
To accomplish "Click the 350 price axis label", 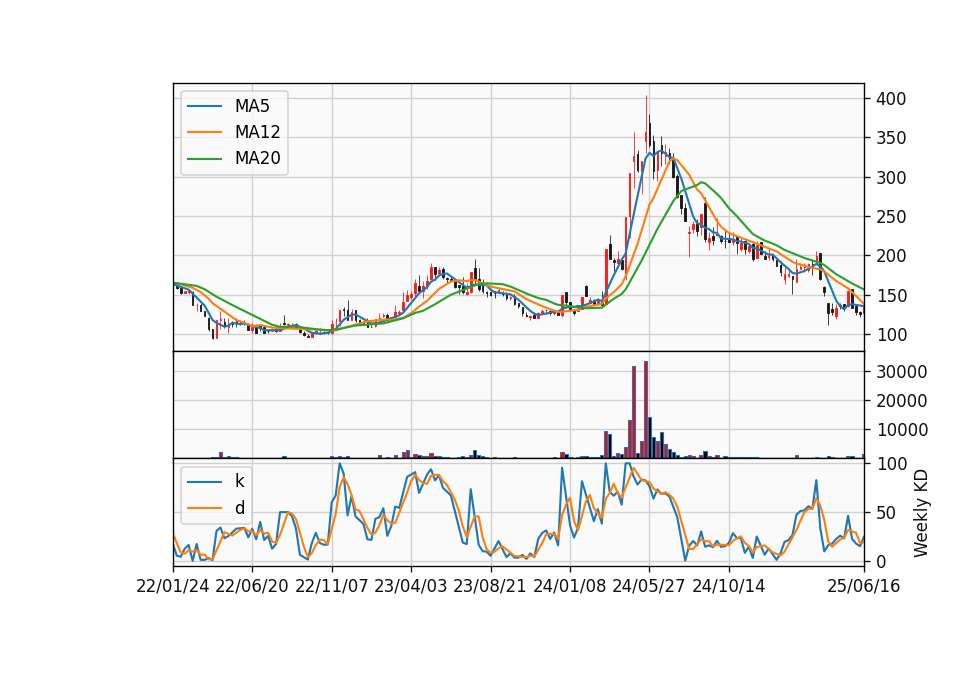I will tap(891, 138).
